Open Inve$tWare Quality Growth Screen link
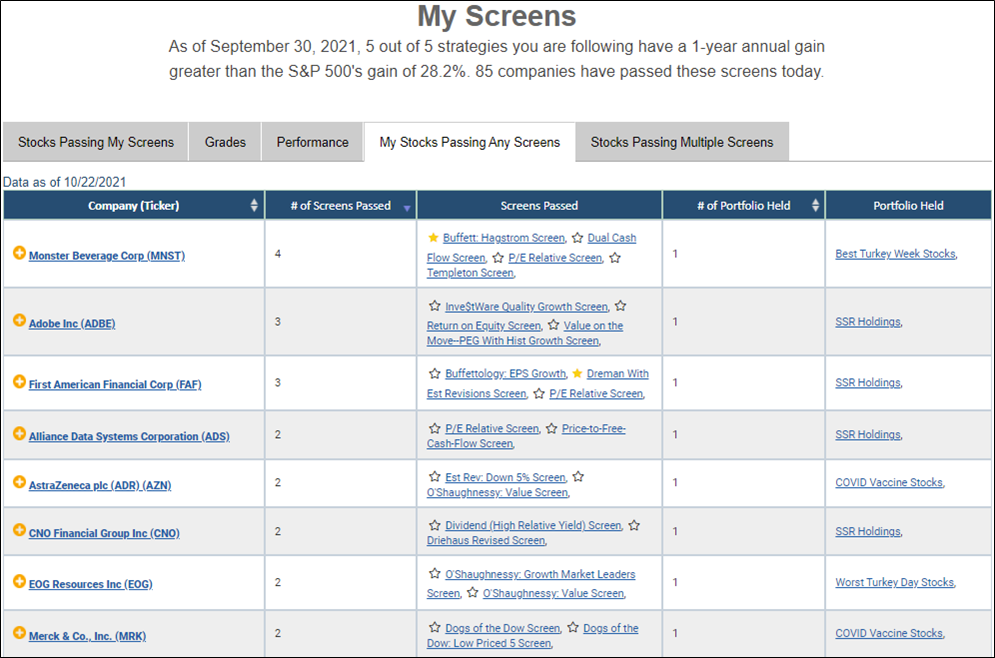The image size is (995, 658). (527, 306)
